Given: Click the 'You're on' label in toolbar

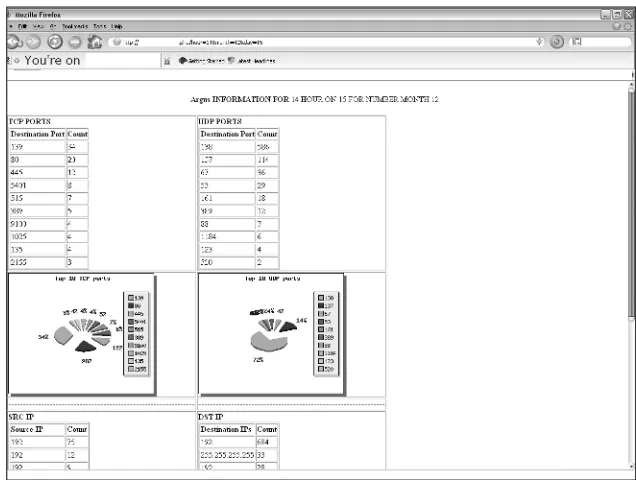Looking at the screenshot, I should coord(52,60).
